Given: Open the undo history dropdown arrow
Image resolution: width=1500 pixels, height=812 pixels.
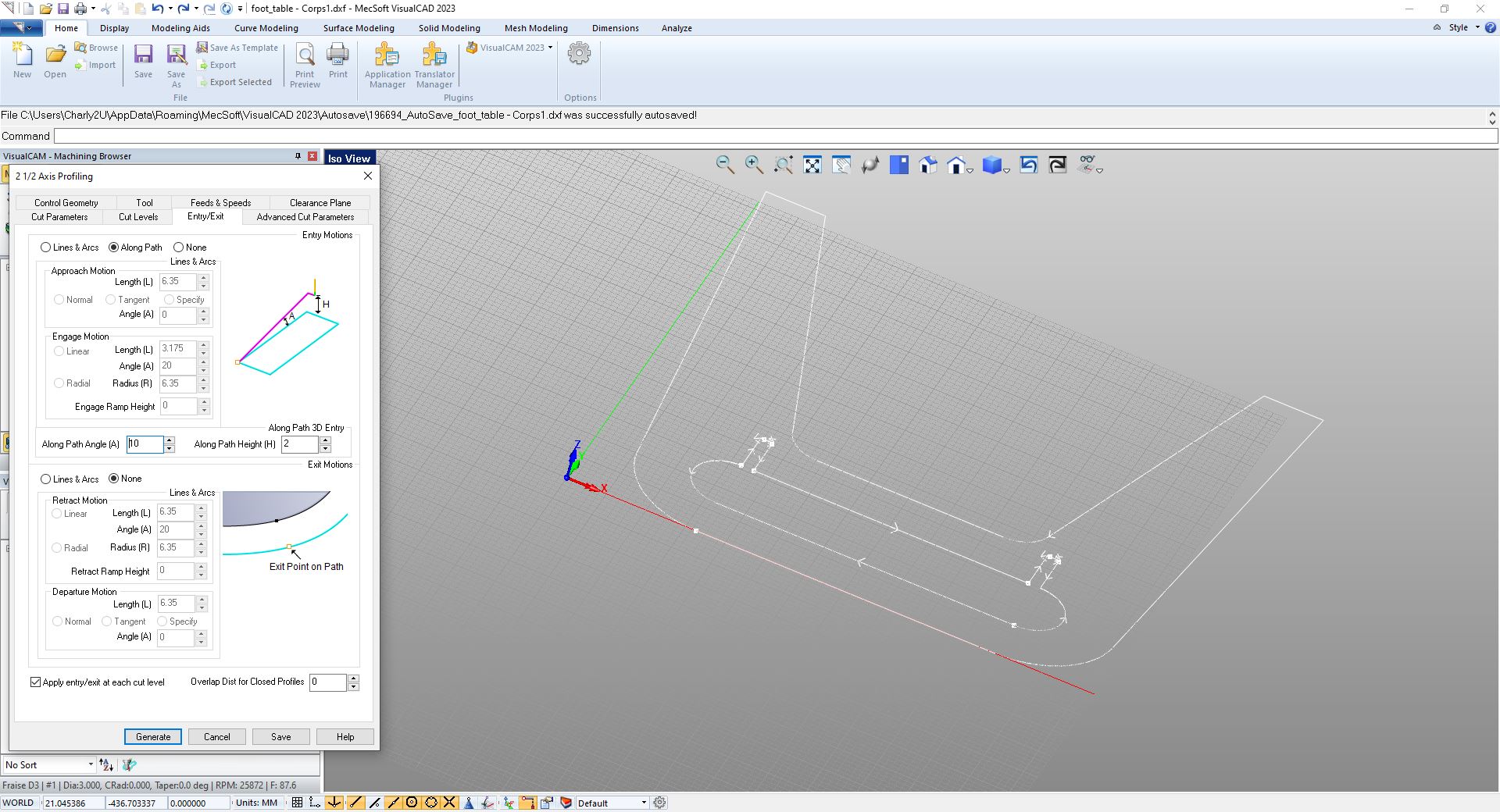Looking at the screenshot, I should (x=170, y=9).
